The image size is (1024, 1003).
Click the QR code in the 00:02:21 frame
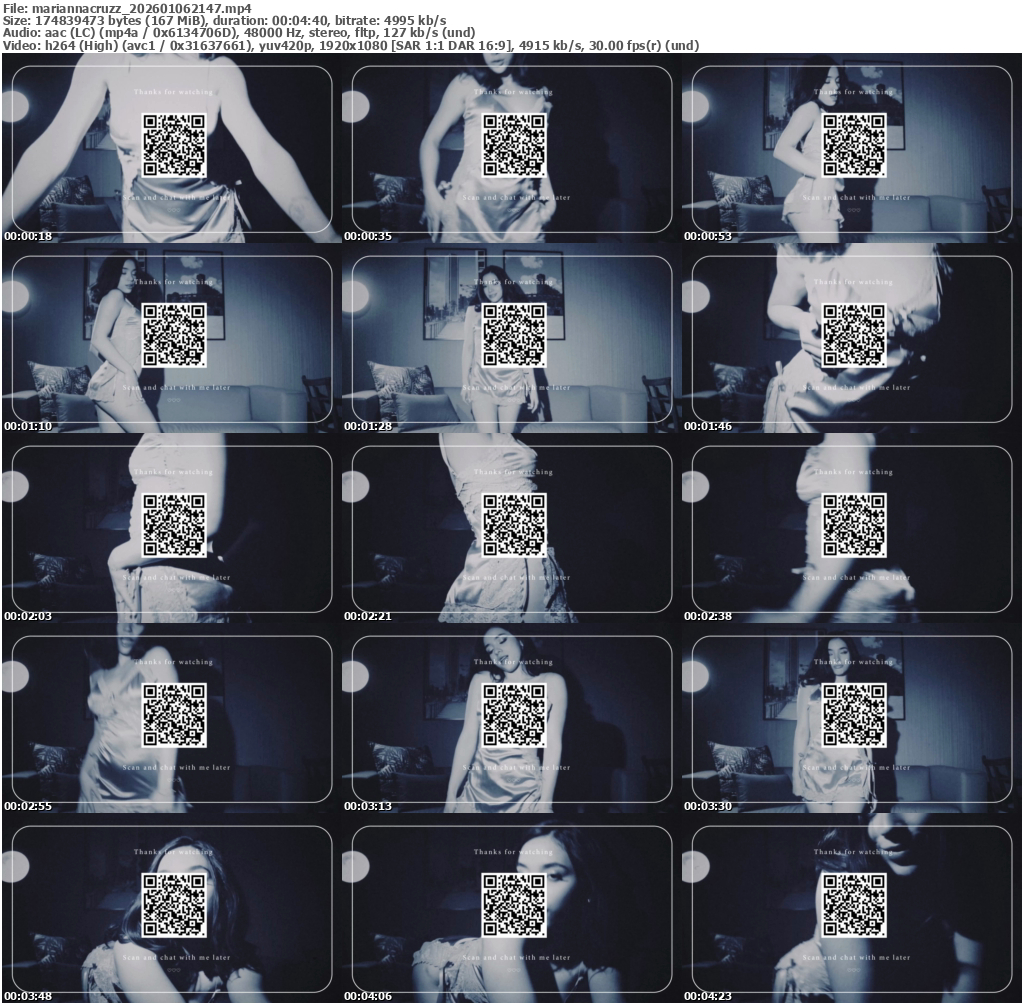click(514, 525)
